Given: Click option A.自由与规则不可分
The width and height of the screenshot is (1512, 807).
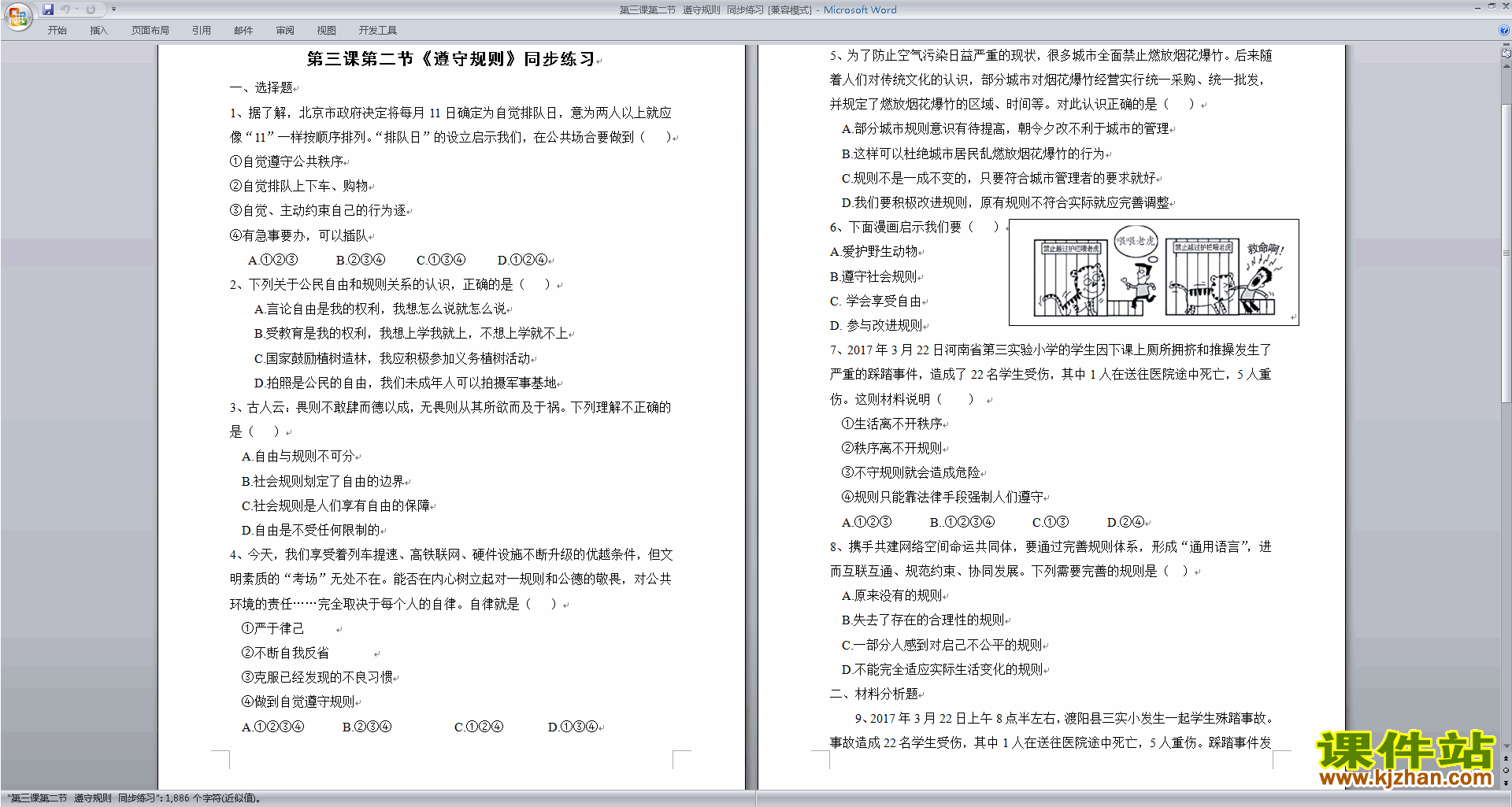Looking at the screenshot, I should tap(298, 456).
